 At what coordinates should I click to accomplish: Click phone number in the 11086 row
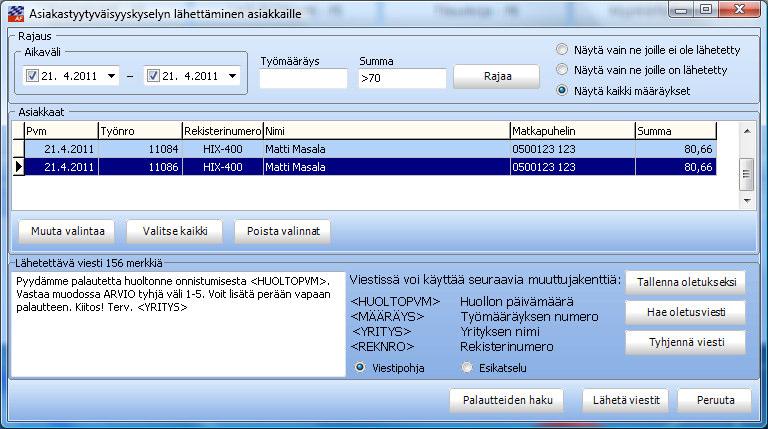tap(544, 167)
